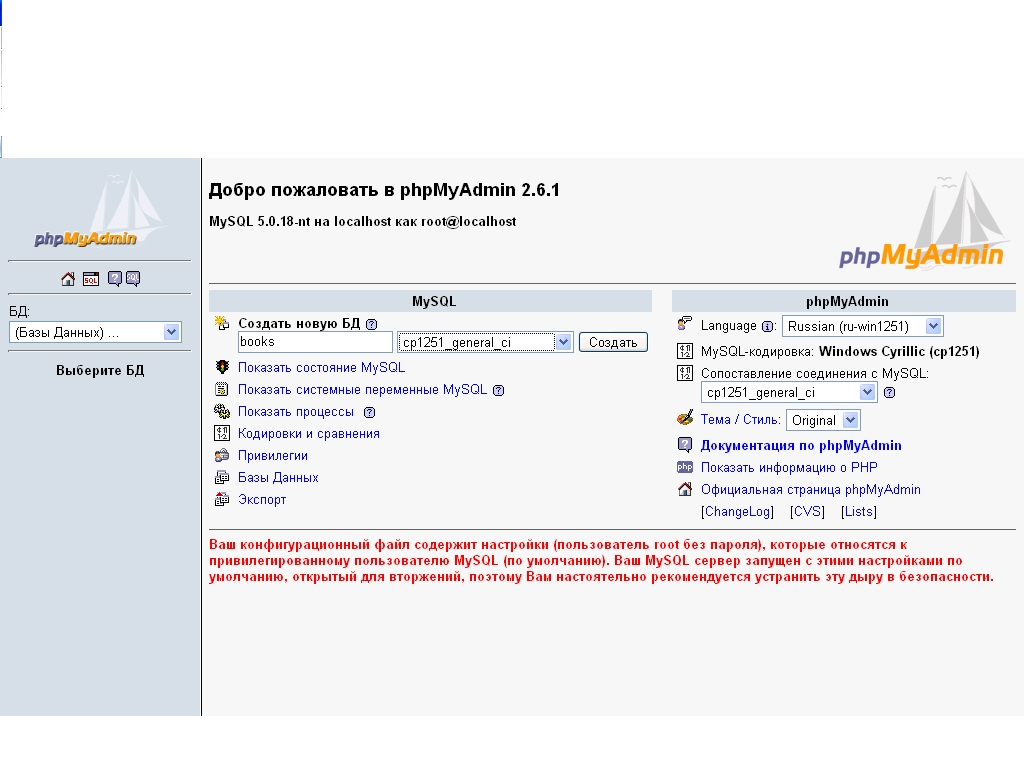This screenshot has height=768, width=1024.
Task: Open the CVS link
Action: point(807,511)
